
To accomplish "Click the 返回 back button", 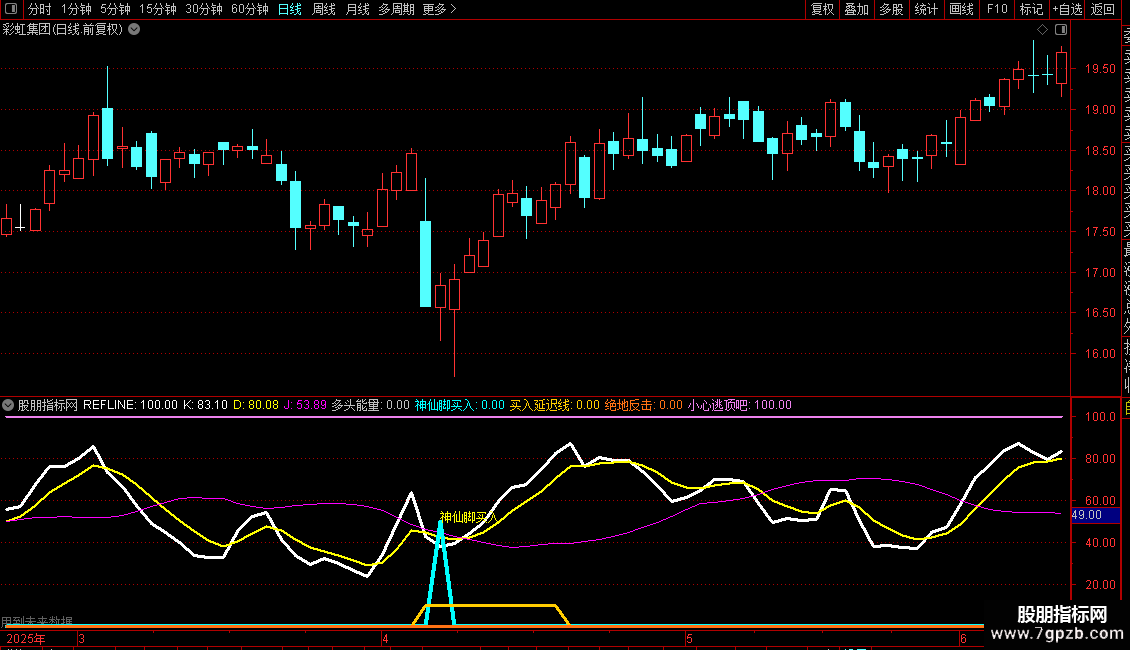I will pos(1102,9).
